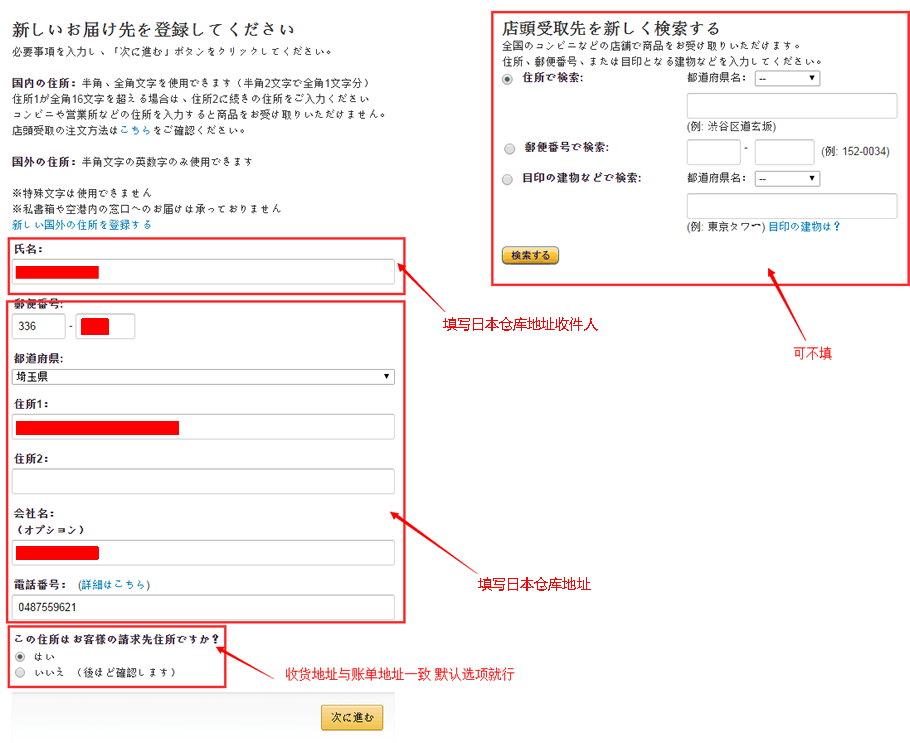
Task: Click the 氏名 name input field
Action: [203, 272]
